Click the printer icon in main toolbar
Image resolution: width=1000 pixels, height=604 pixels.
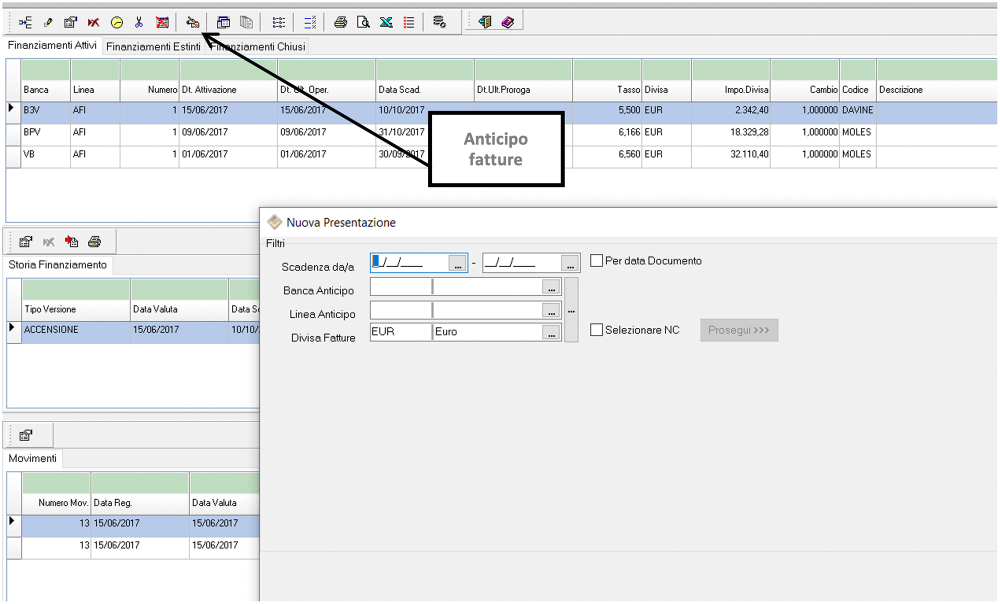coord(341,22)
